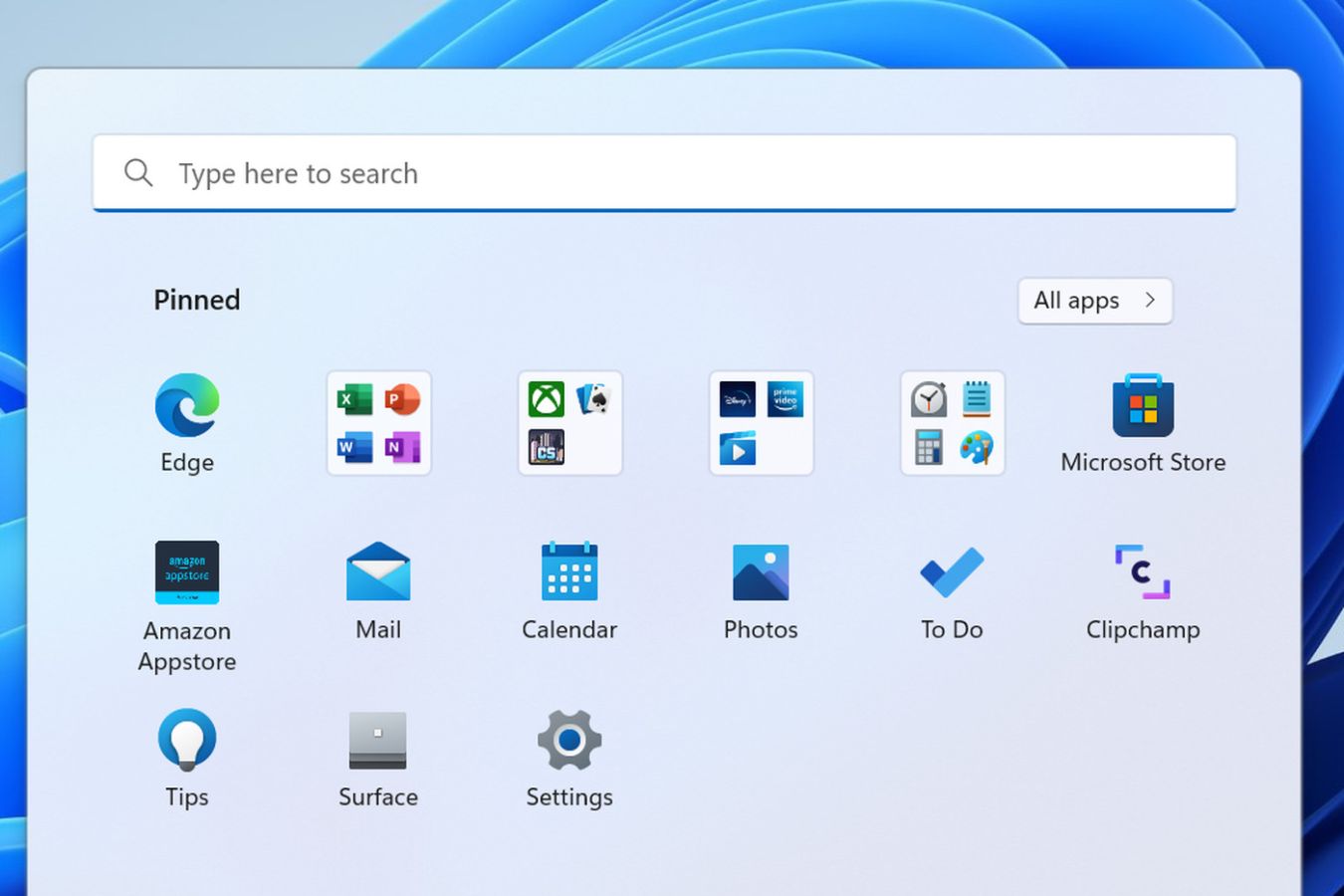Launch Microsoft To Do
The height and width of the screenshot is (896, 1344).
click(x=952, y=572)
